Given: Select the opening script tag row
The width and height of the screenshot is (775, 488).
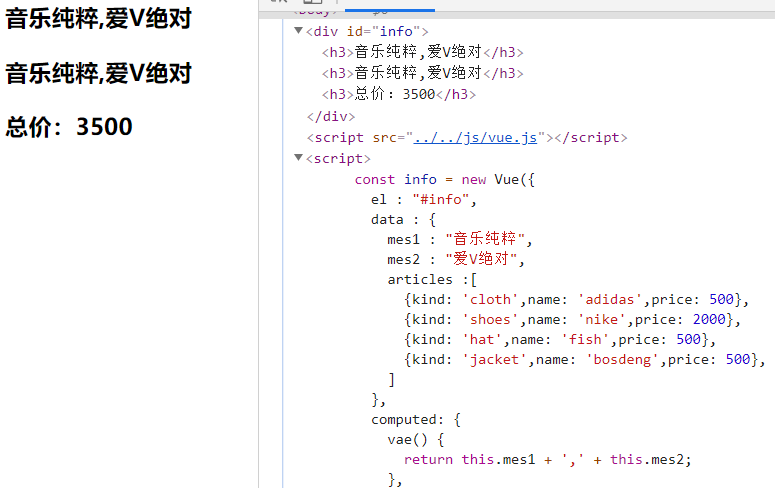Looking at the screenshot, I should 338,159.
